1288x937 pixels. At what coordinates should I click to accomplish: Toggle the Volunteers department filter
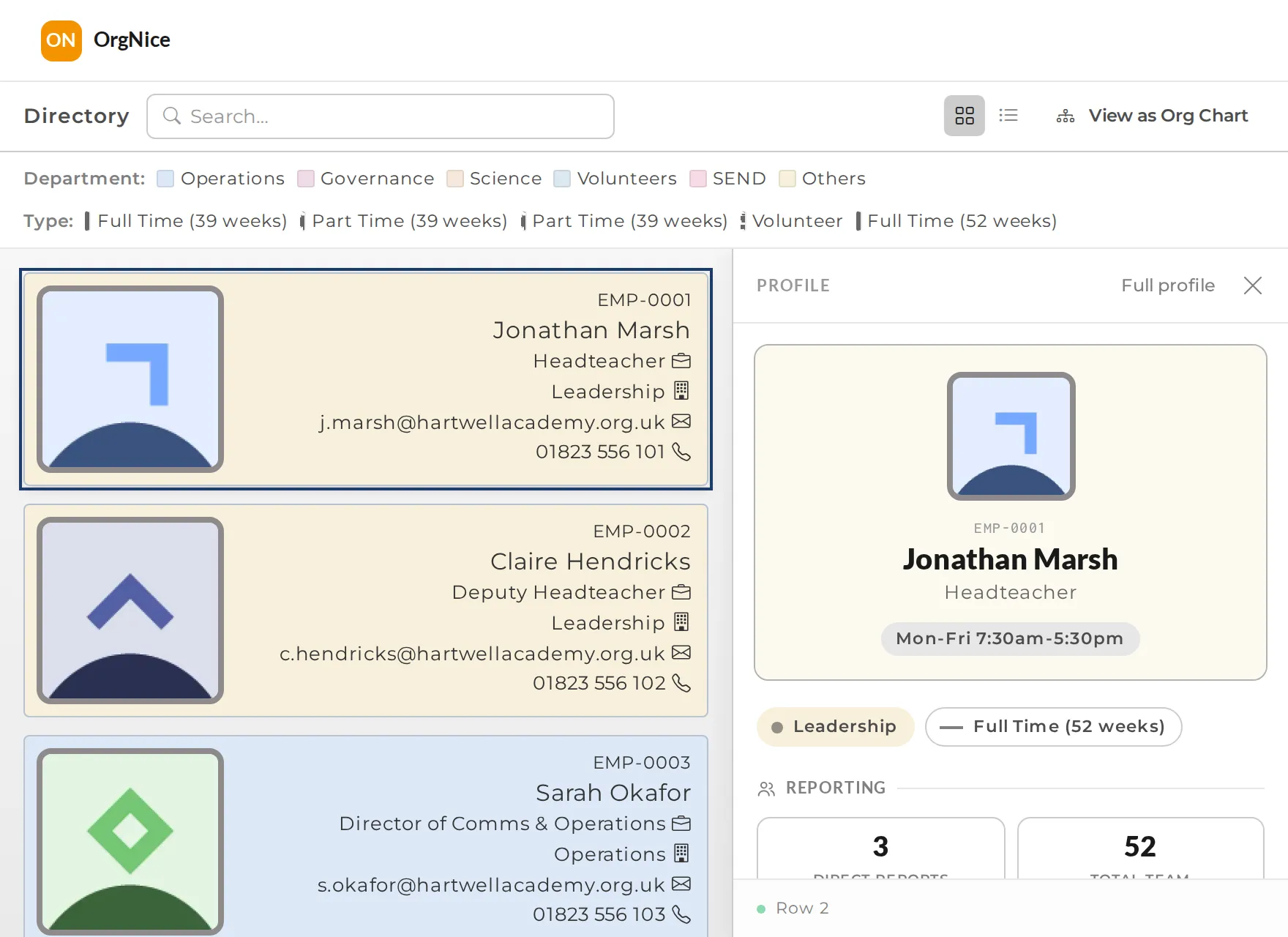coord(615,179)
